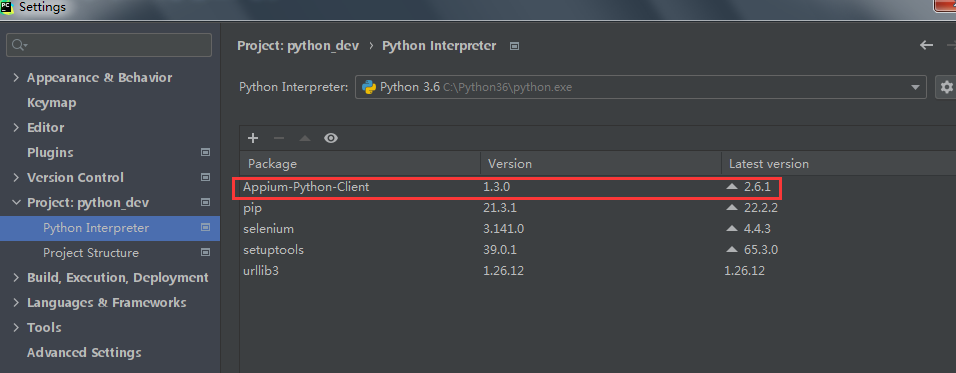Expand Build, Execution, Deployment section

click(x=16, y=277)
